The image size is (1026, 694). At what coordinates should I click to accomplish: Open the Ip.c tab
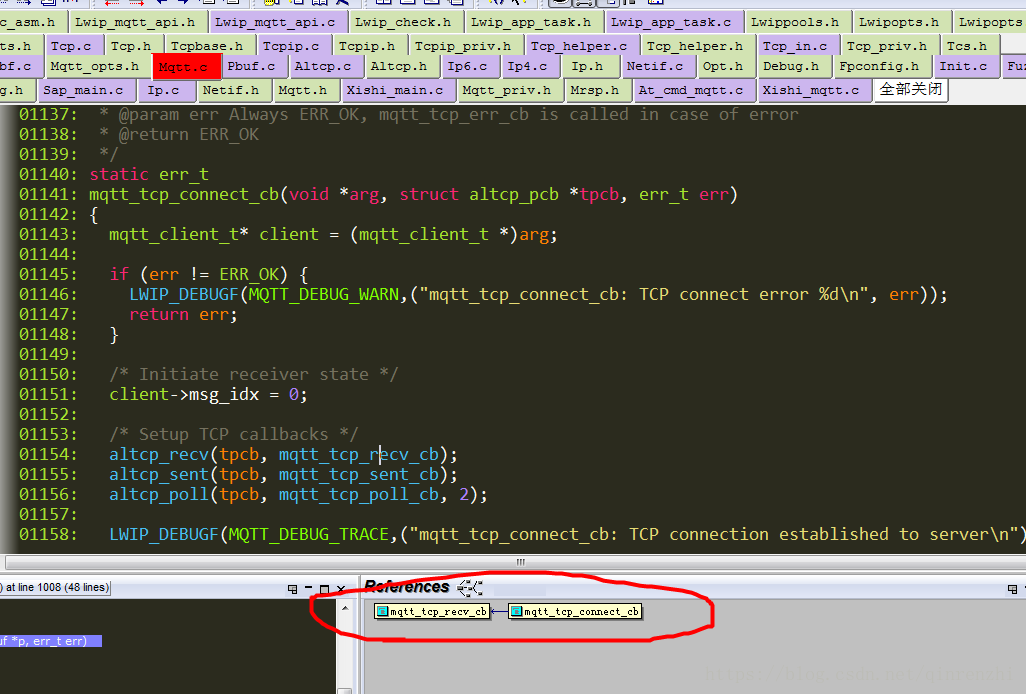pyautogui.click(x=166, y=90)
